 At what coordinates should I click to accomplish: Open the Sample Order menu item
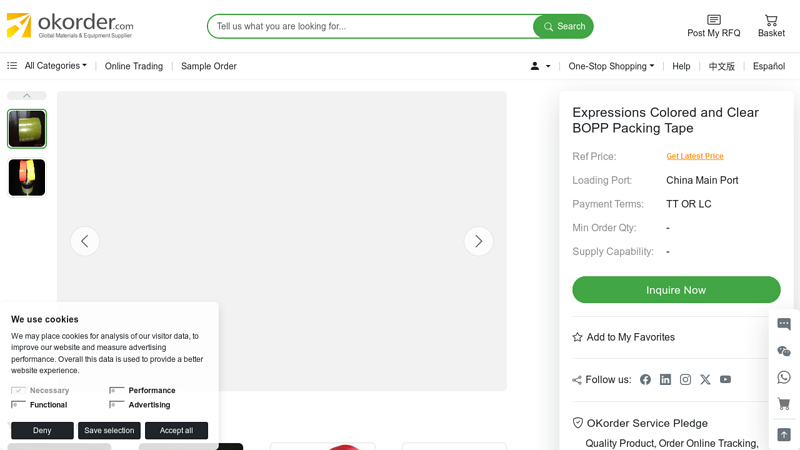click(x=209, y=66)
